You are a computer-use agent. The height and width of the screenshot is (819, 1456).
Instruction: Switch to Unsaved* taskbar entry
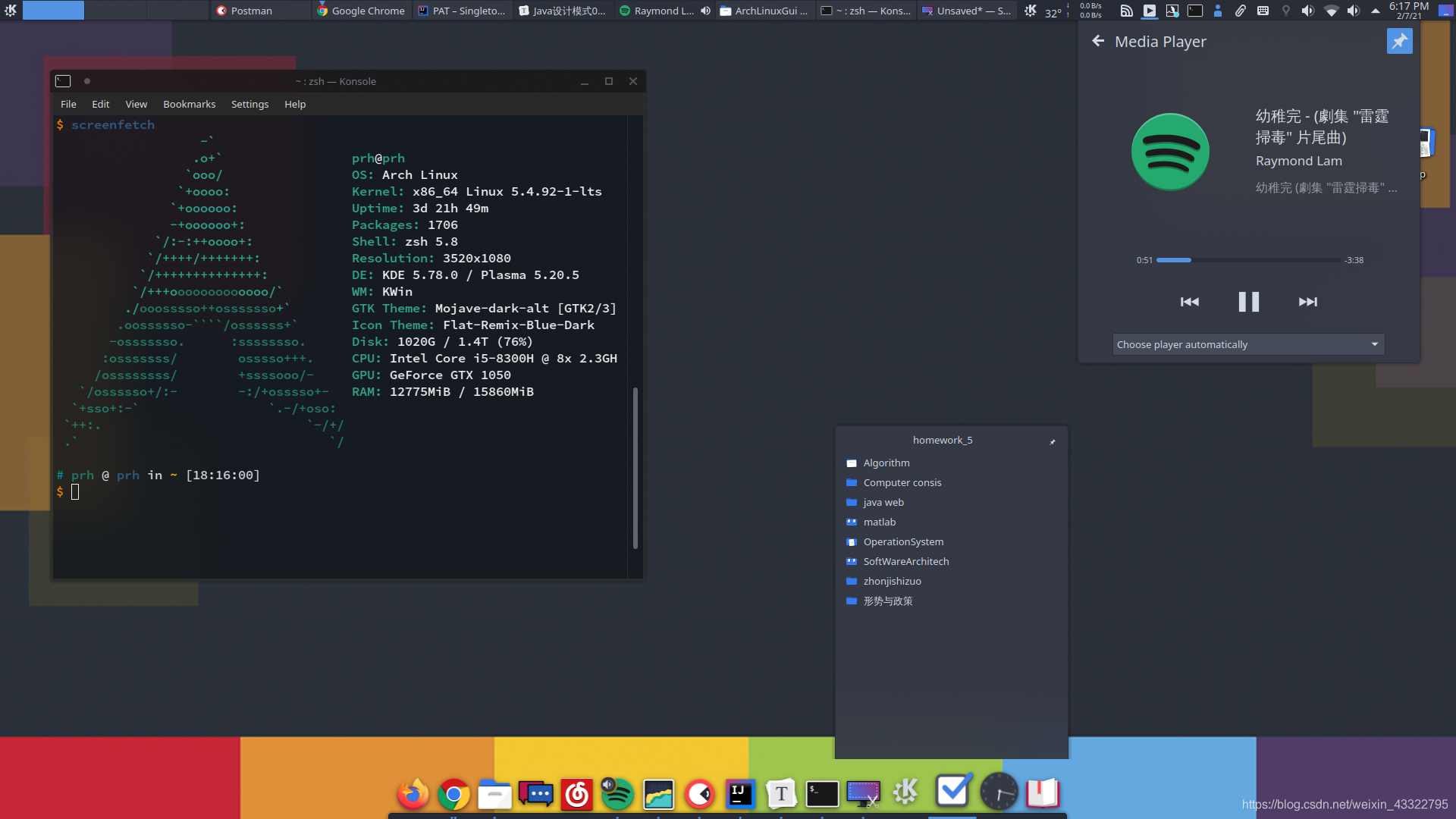click(x=966, y=11)
